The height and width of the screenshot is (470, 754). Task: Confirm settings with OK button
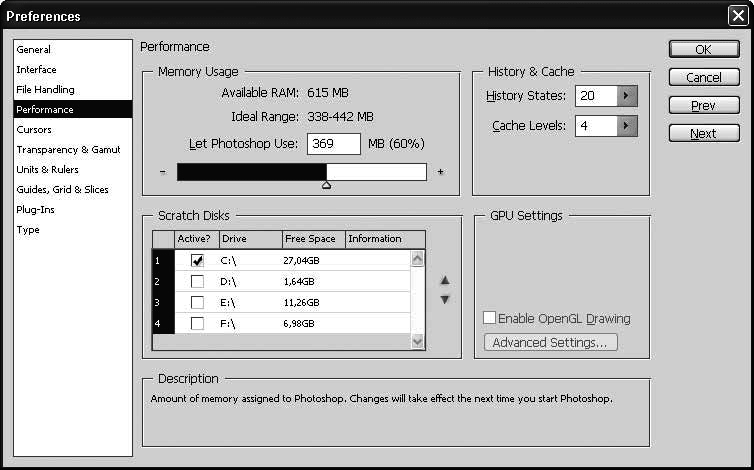pos(704,49)
